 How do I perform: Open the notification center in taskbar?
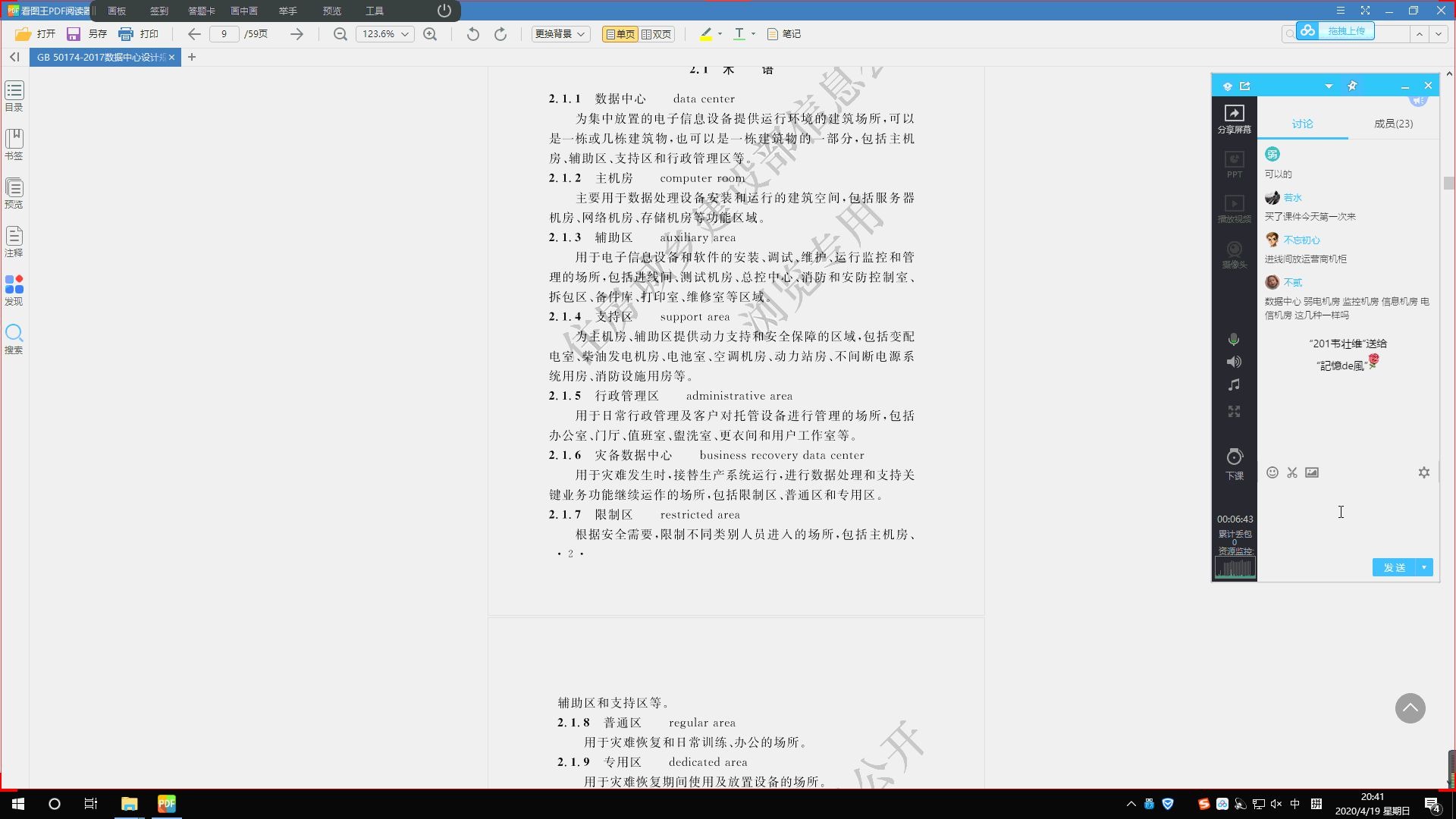1433,805
